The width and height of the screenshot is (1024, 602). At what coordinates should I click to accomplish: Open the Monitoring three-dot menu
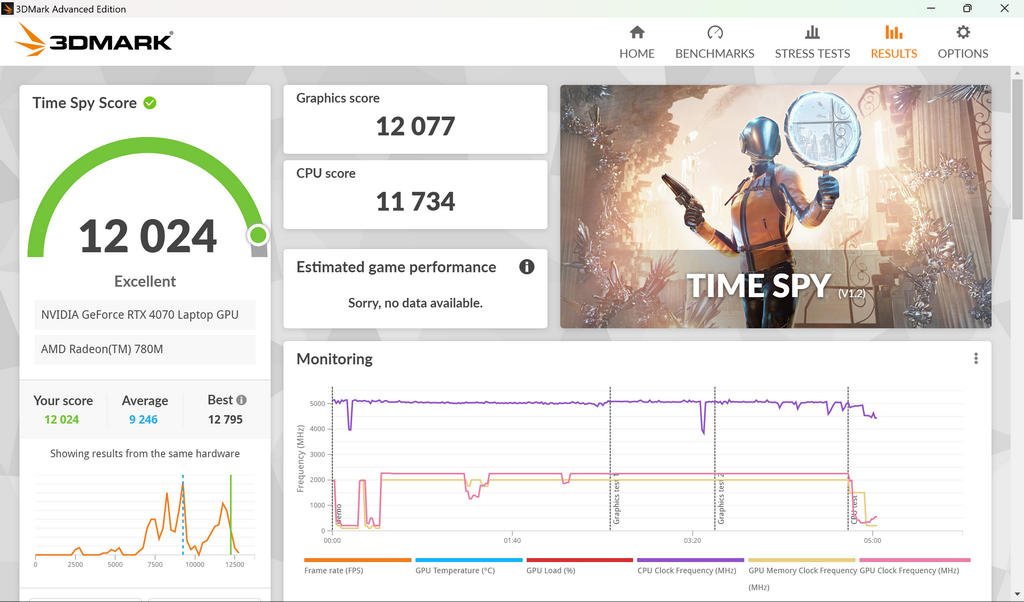(976, 358)
